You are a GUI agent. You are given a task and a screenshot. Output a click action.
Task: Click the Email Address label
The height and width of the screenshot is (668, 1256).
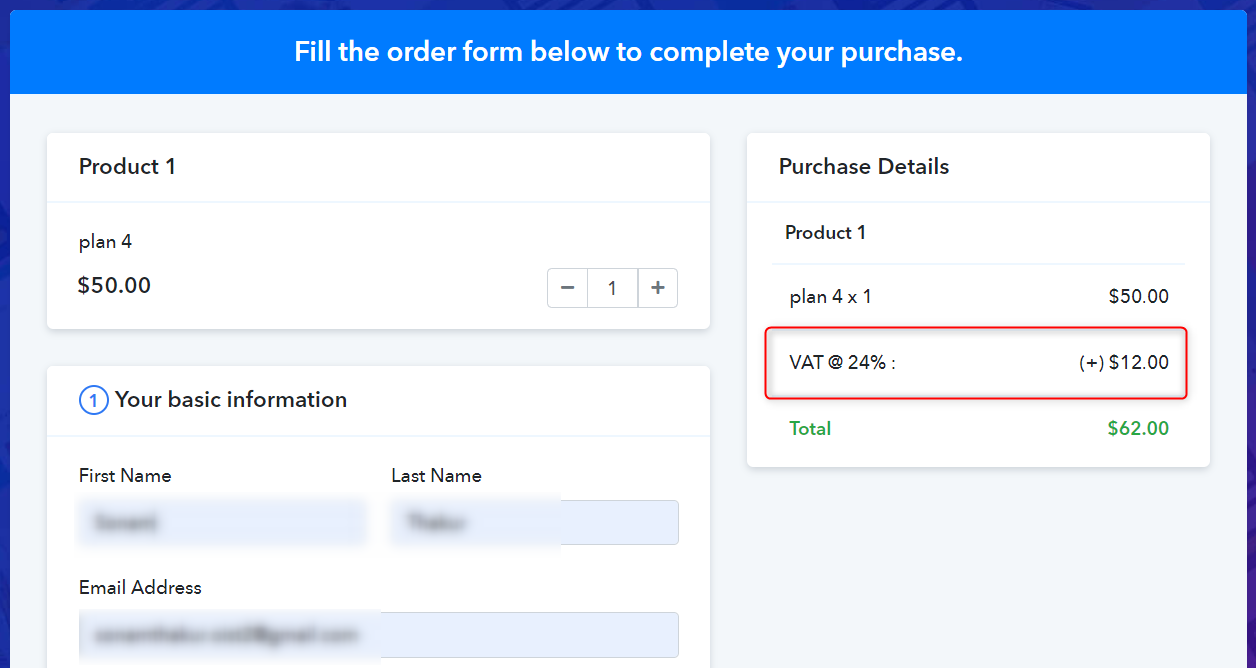pyautogui.click(x=140, y=588)
